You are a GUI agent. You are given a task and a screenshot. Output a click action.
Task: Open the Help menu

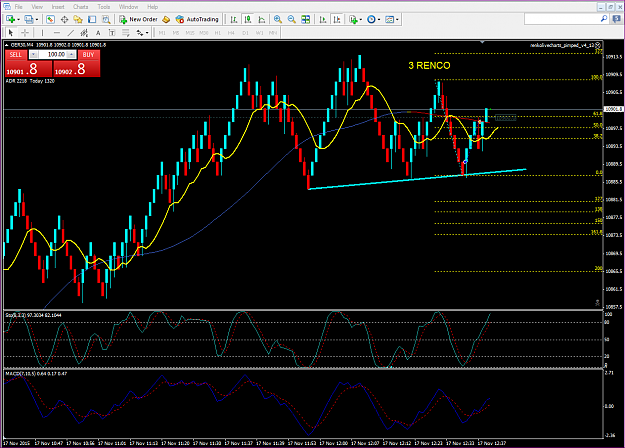(x=152, y=7)
